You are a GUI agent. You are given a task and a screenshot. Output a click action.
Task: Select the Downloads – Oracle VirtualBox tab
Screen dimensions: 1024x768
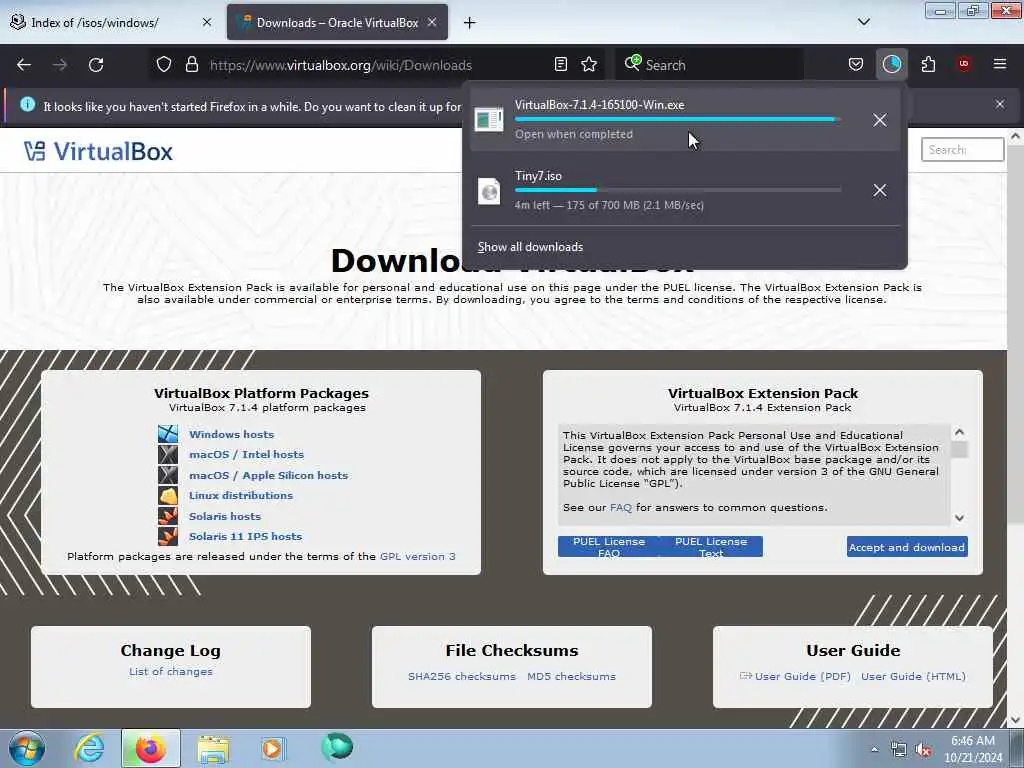coord(337,22)
